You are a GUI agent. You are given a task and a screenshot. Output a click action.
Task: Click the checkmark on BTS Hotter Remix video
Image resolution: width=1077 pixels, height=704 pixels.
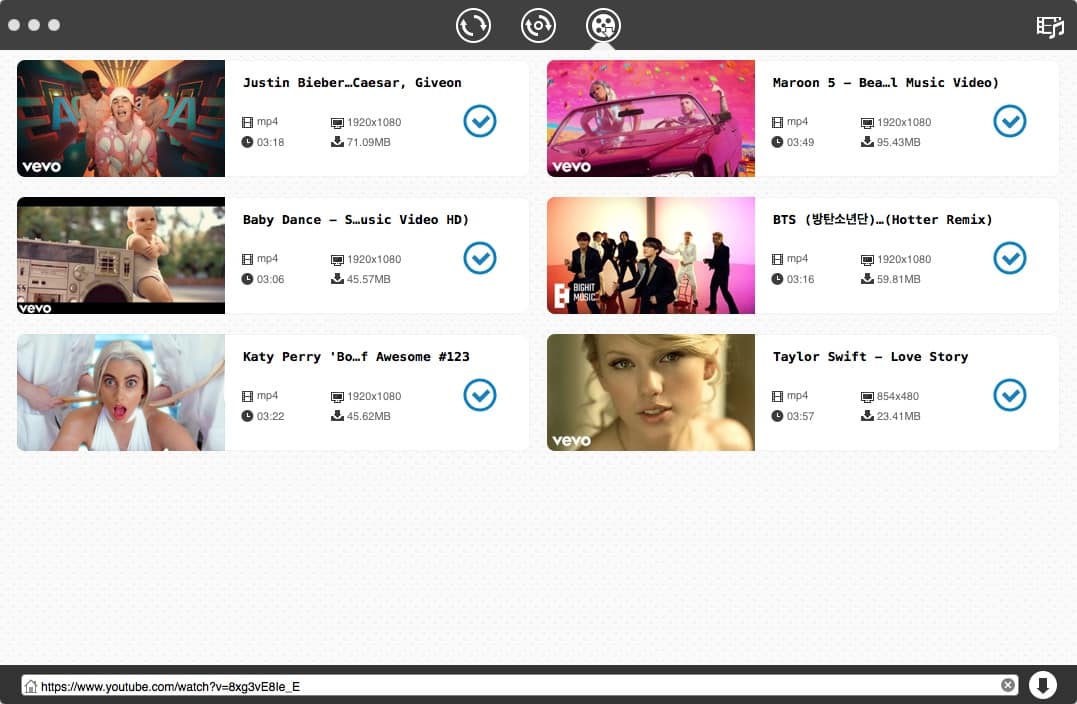1010,258
